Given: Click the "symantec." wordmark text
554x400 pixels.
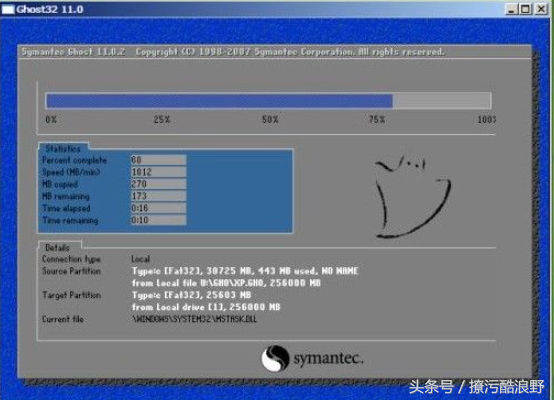Looking at the screenshot, I should [x=329, y=358].
